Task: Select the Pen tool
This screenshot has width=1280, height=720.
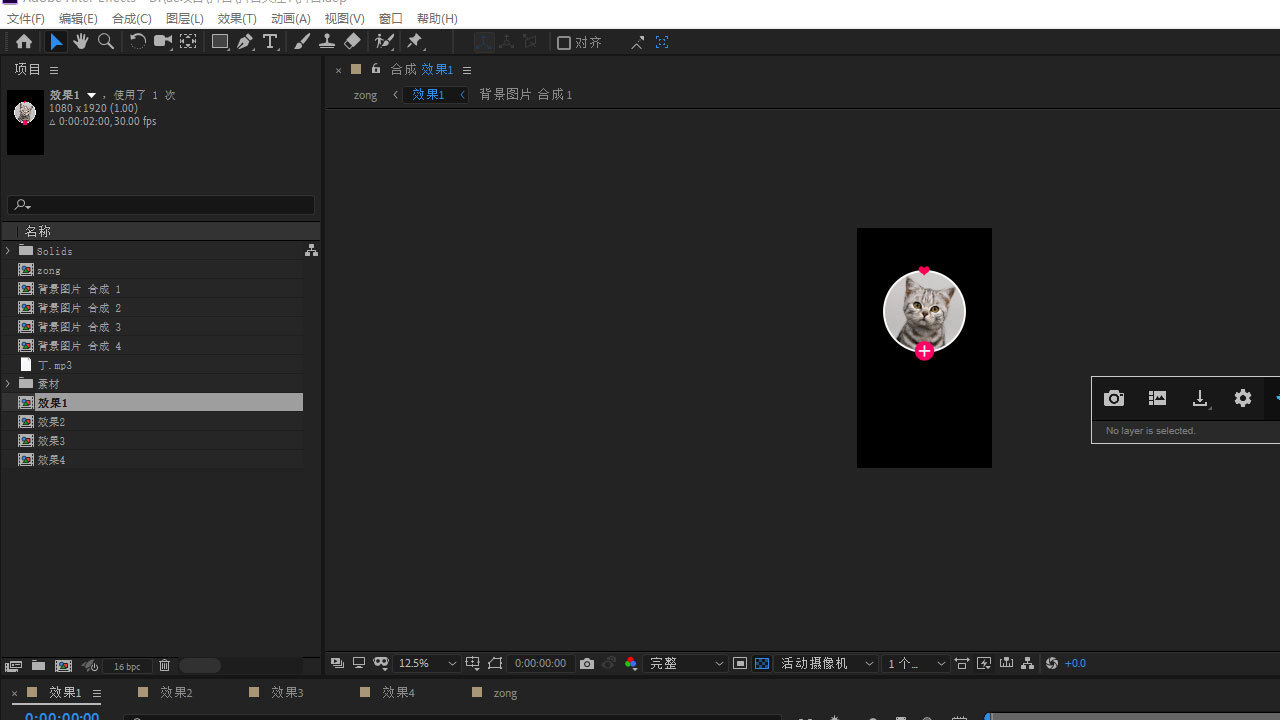Action: [245, 42]
